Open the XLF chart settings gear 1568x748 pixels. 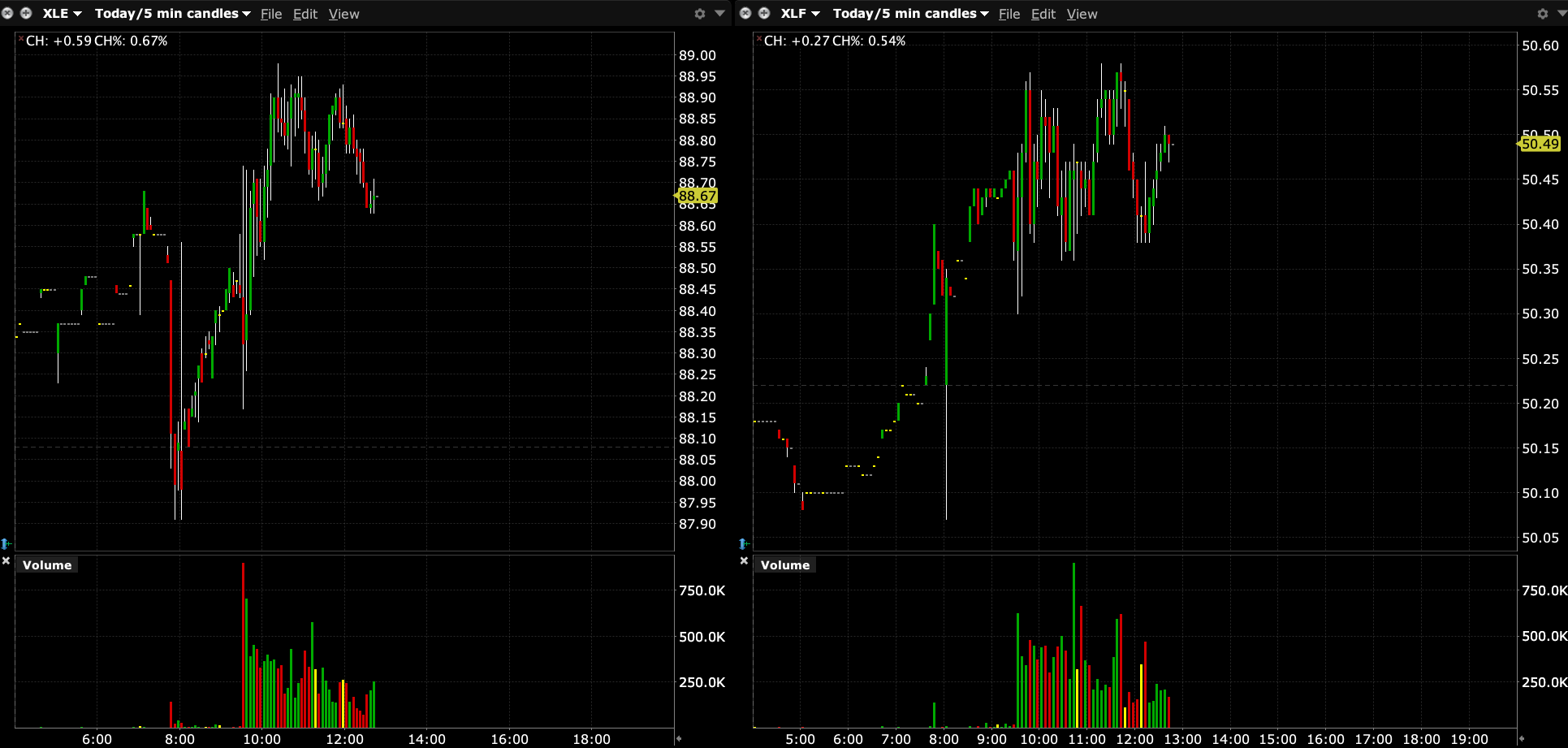(x=1542, y=14)
